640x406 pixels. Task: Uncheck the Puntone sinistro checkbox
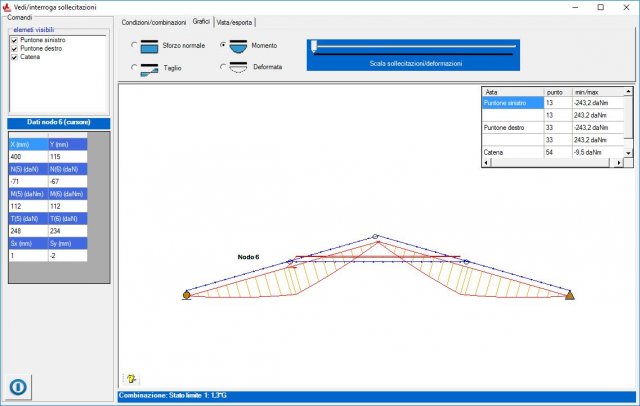[x=14, y=40]
